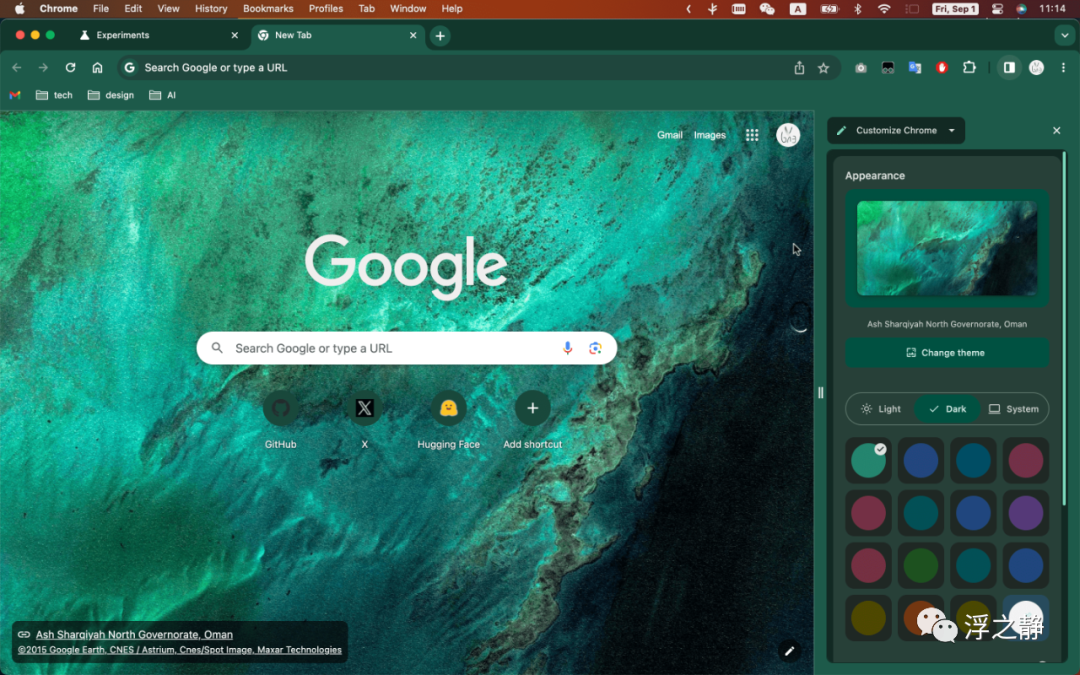Select the System appearance mode

pyautogui.click(x=1013, y=409)
